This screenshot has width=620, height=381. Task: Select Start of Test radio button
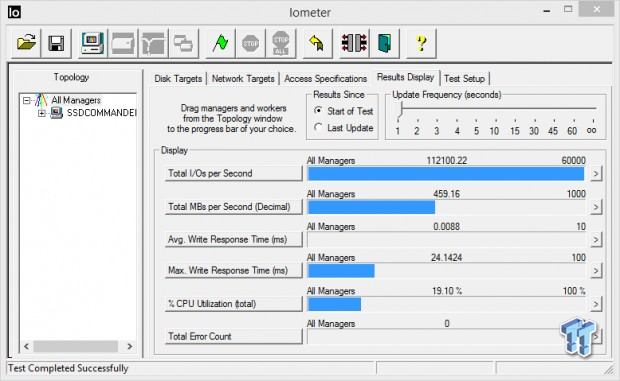click(x=318, y=111)
